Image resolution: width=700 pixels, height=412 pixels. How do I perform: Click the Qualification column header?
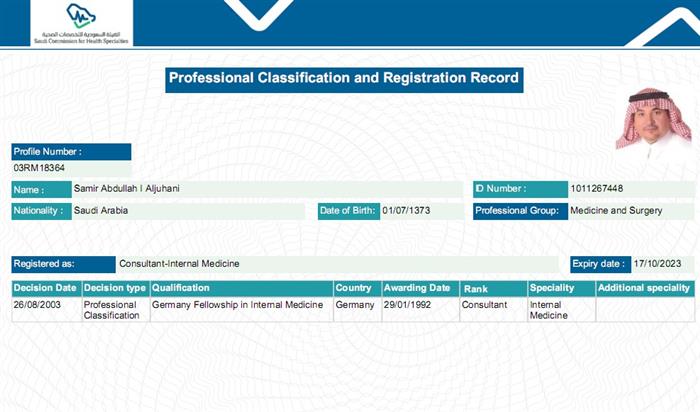242,288
